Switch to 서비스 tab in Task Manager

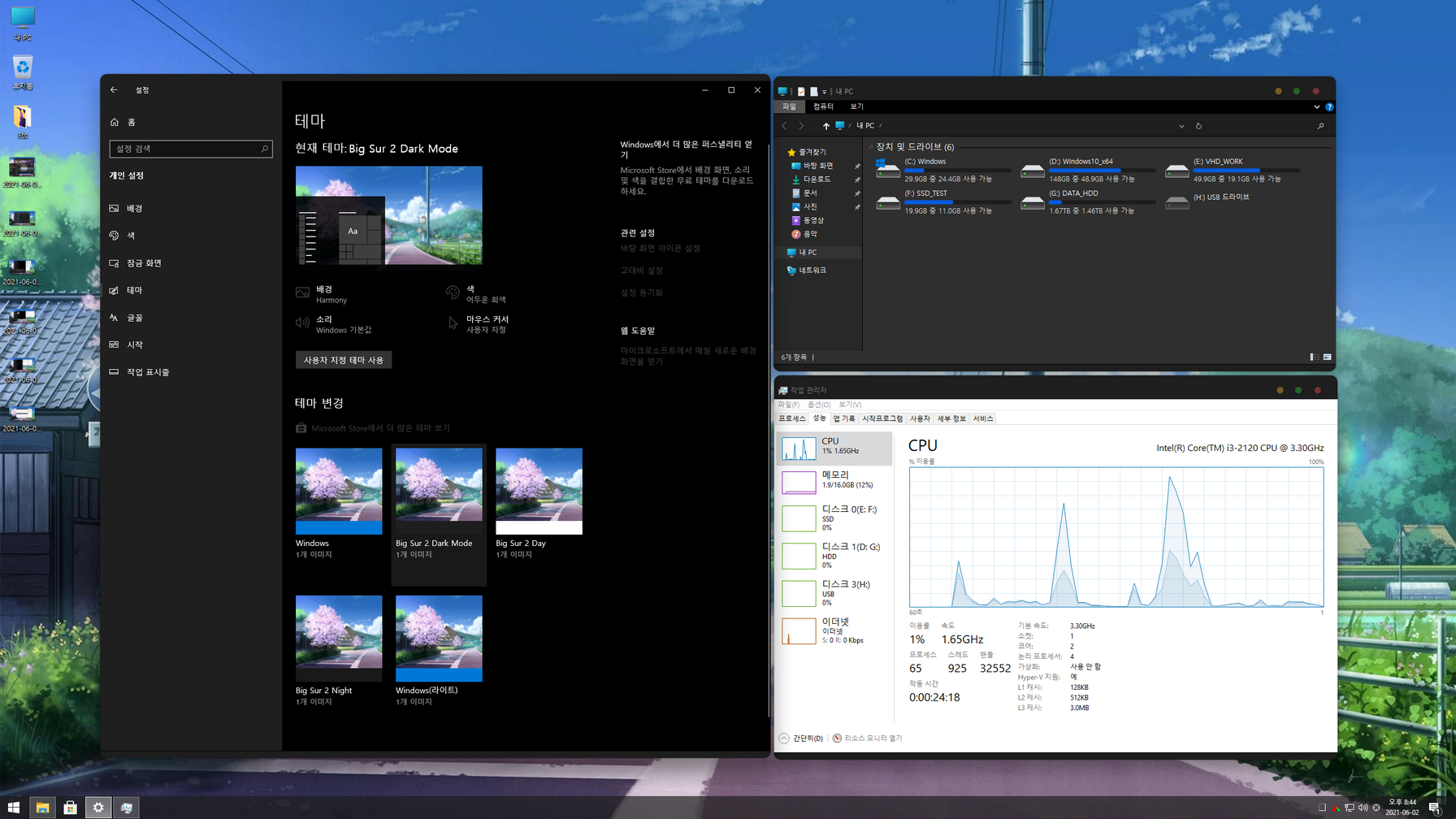point(983,419)
